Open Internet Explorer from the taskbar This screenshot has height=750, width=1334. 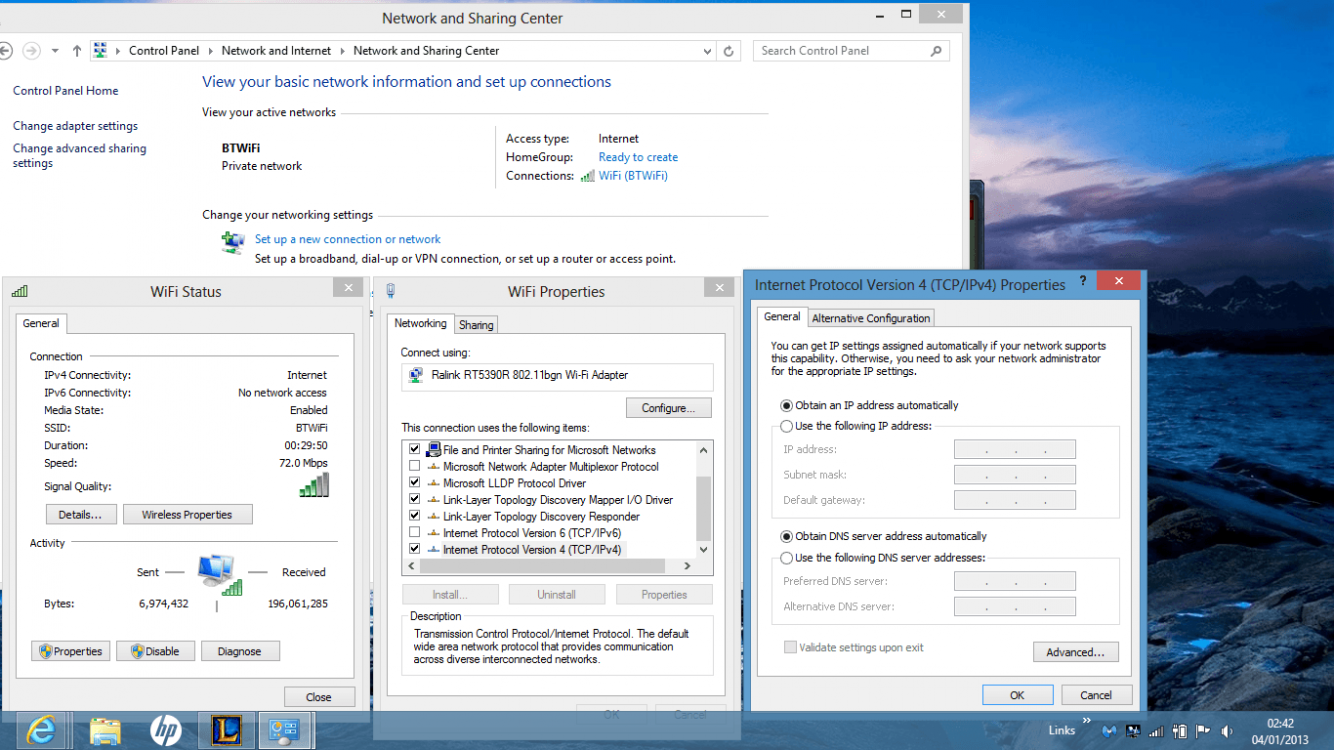pyautogui.click(x=41, y=731)
